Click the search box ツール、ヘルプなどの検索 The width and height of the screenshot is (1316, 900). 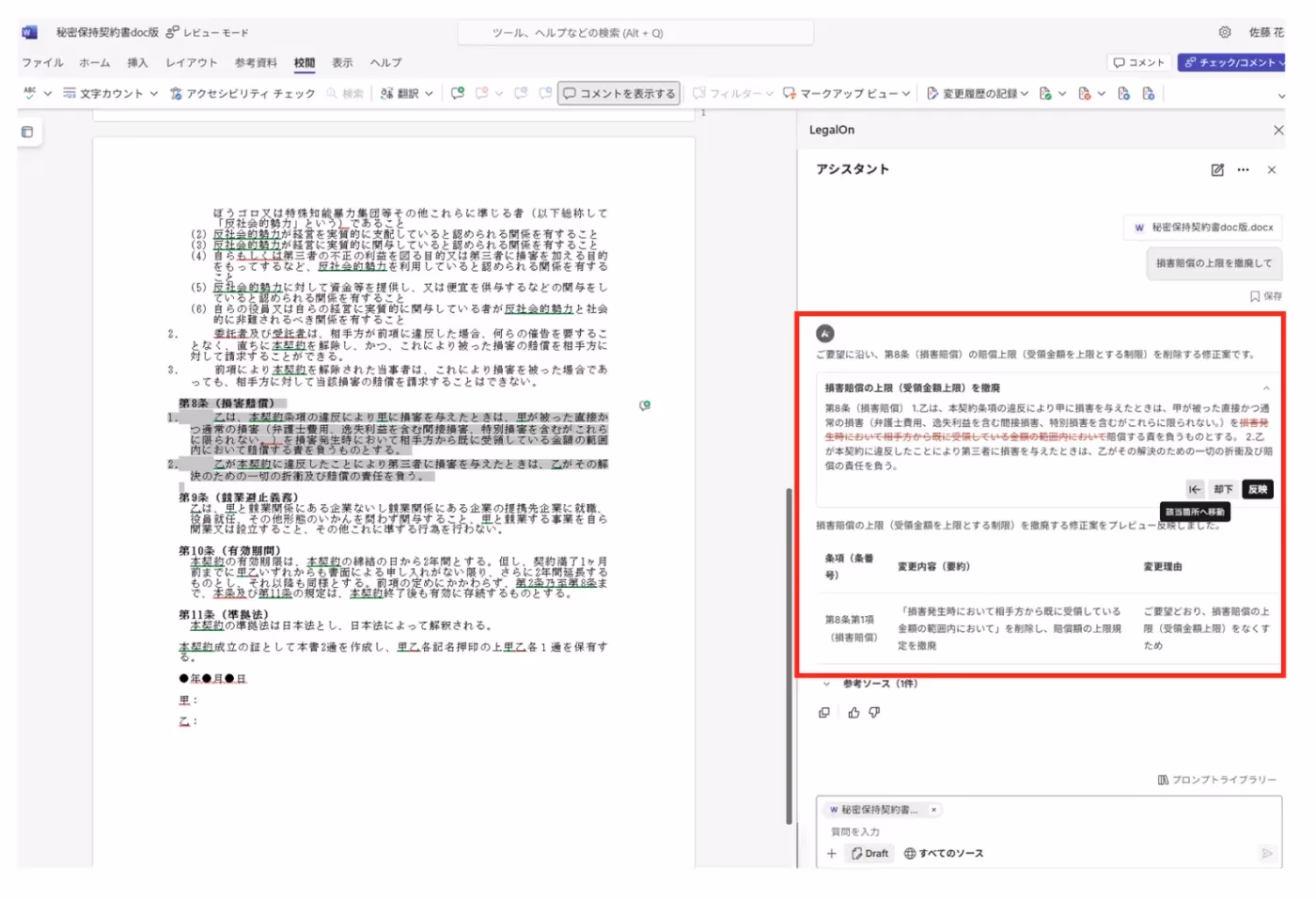point(635,33)
